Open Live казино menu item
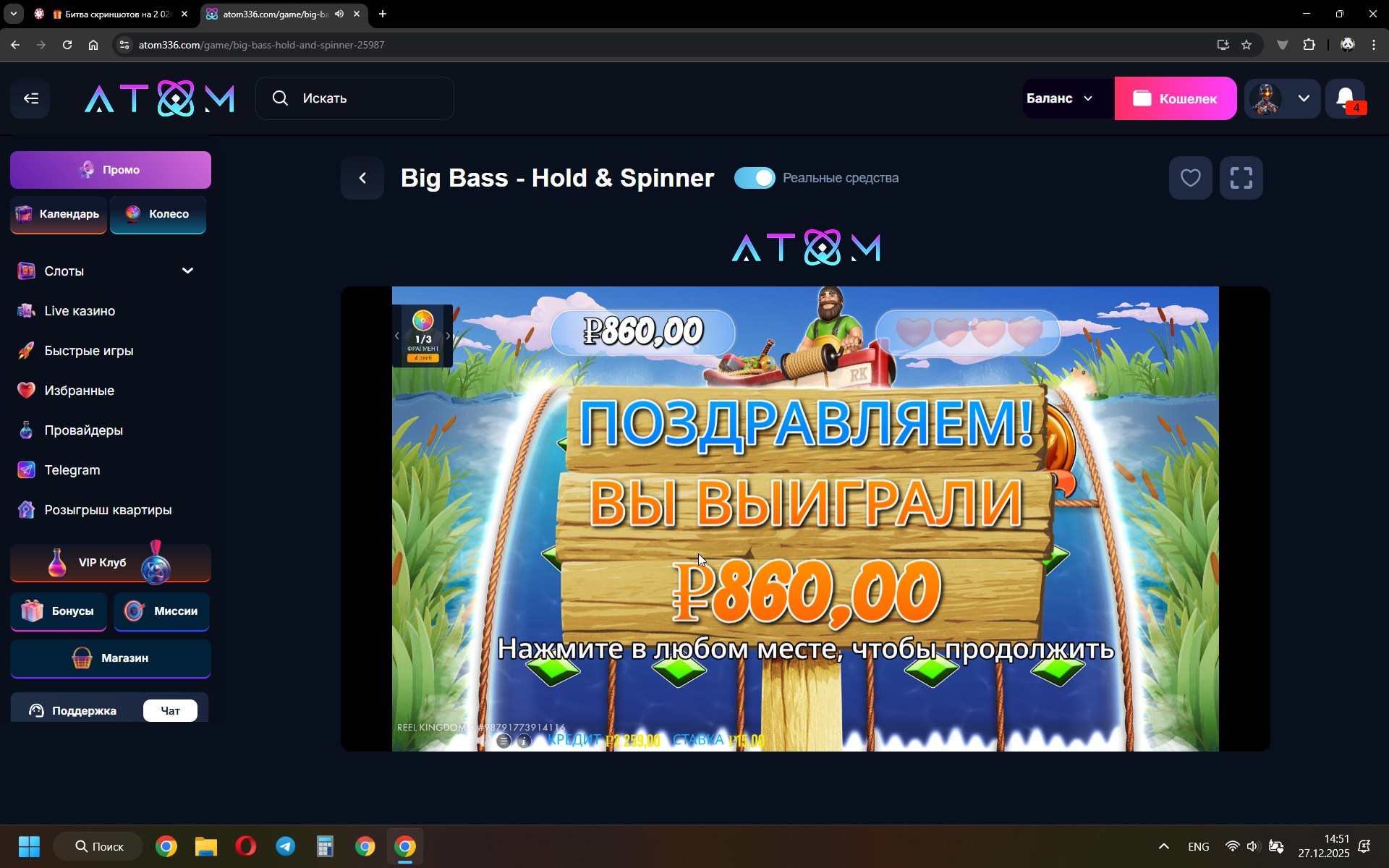Screen dimensions: 1389x868 click(80, 311)
